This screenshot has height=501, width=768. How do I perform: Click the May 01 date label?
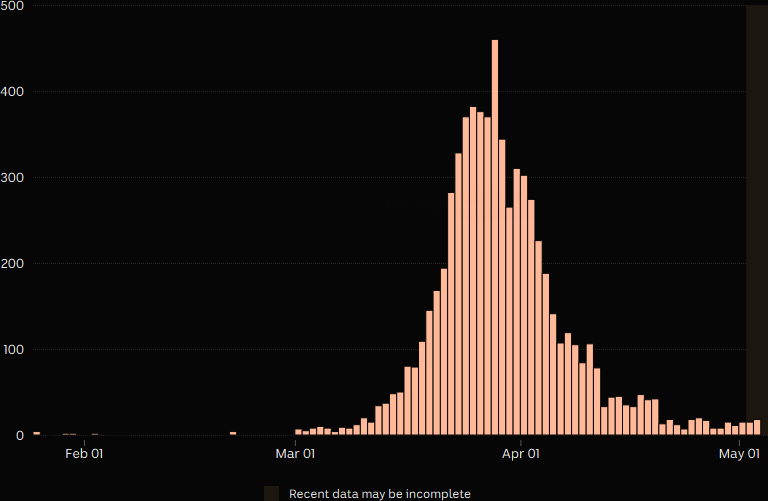coord(739,454)
